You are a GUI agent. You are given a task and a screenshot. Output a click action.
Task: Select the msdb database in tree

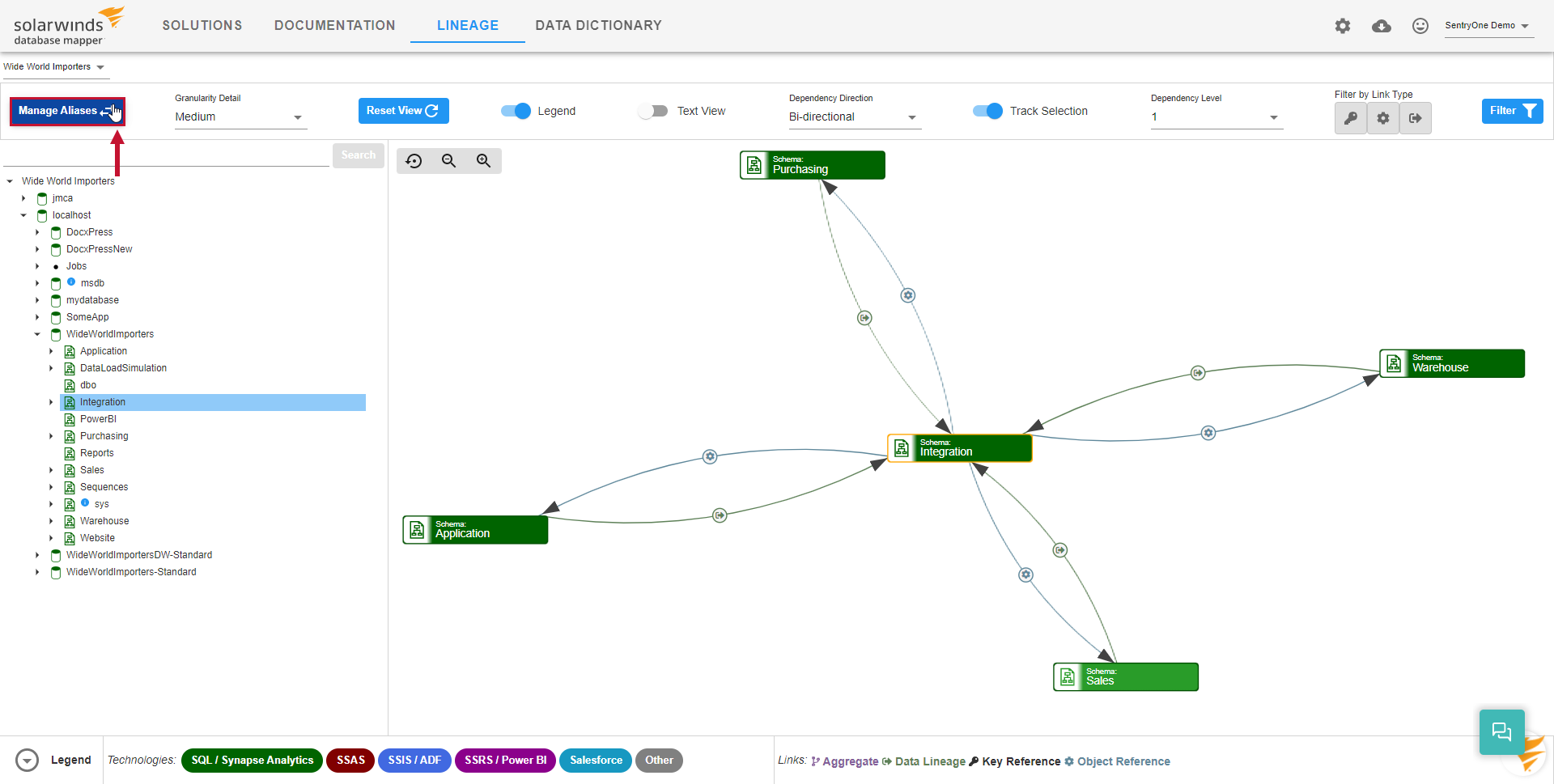click(x=92, y=283)
